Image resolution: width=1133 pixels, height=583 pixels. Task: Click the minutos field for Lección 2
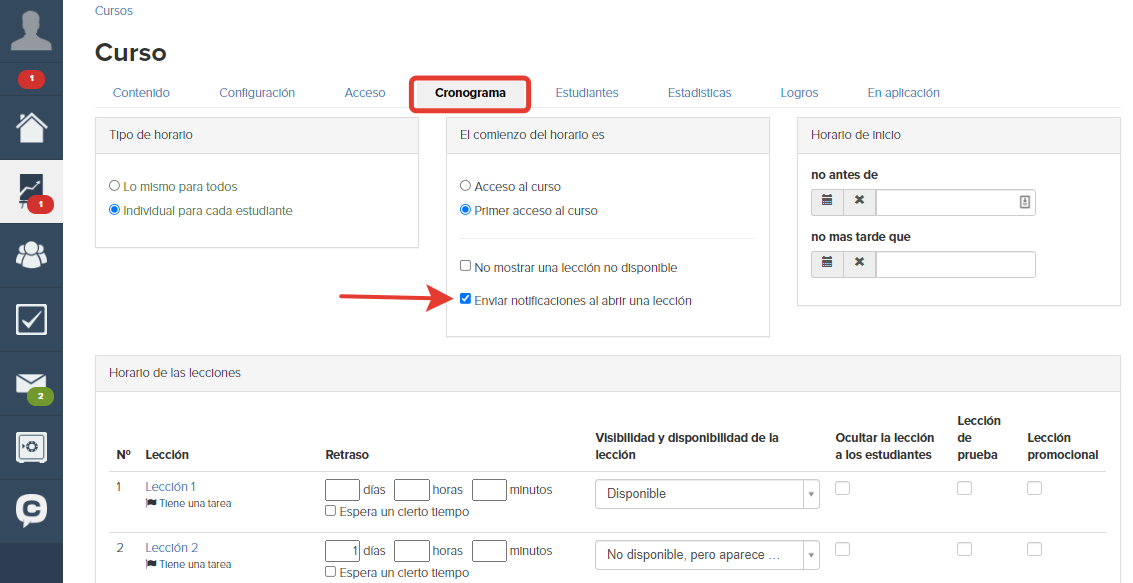[x=489, y=550]
